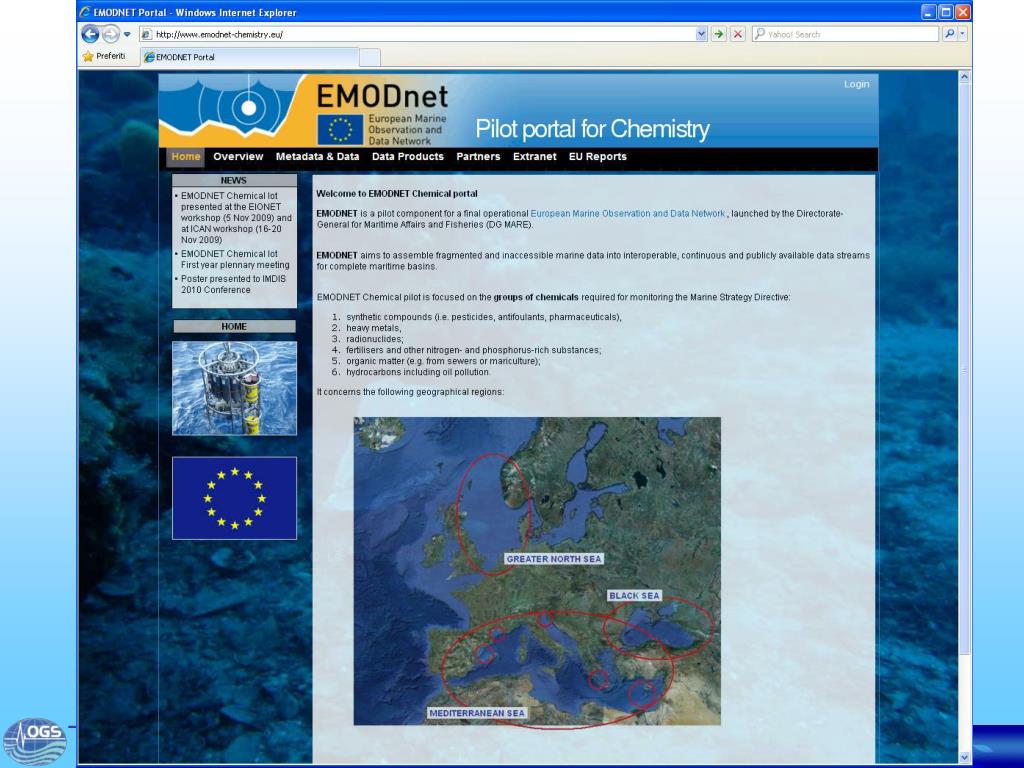Click 'Welcome to EMODNET Chemical portal' heading
This screenshot has width=1024, height=768.
point(397,194)
